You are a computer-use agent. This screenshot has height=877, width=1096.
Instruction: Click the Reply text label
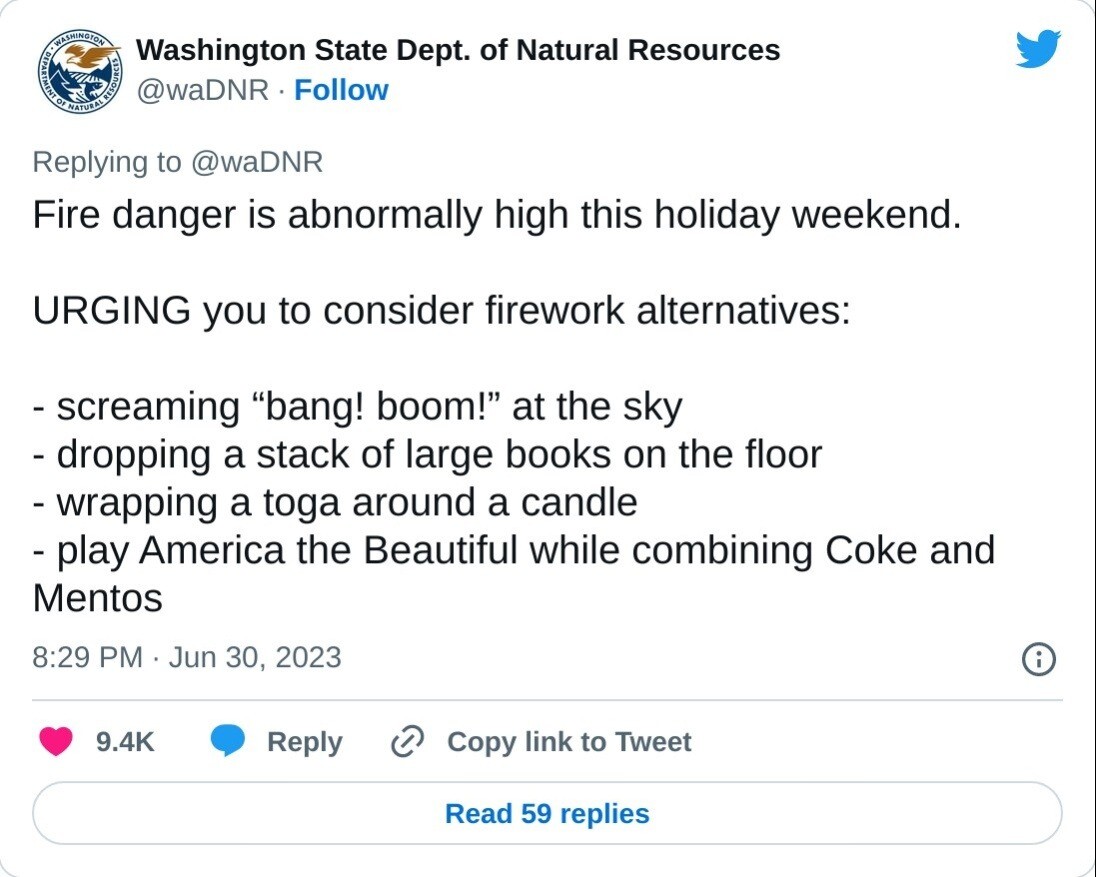pyautogui.click(x=305, y=742)
